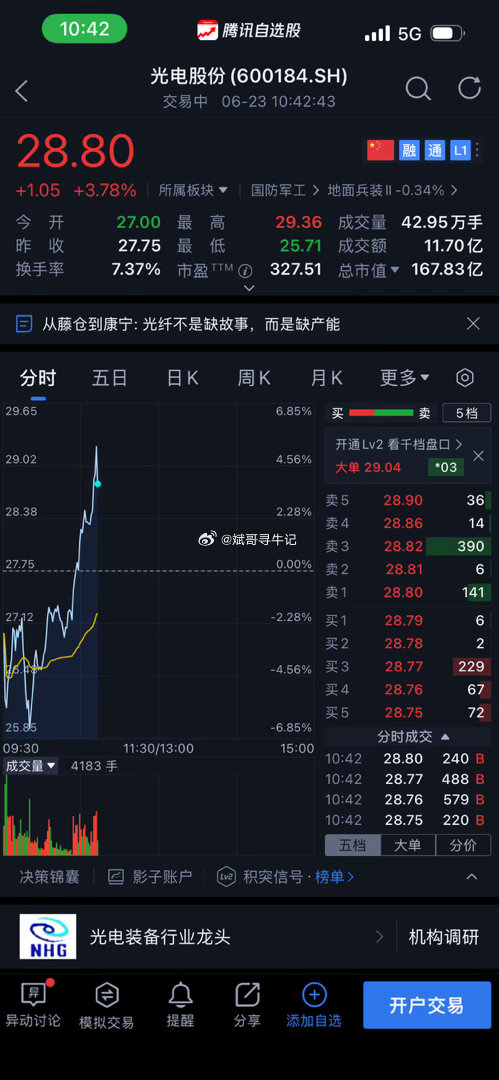Tap the 融 margin trading badge
The height and width of the screenshot is (1080, 499).
point(409,150)
